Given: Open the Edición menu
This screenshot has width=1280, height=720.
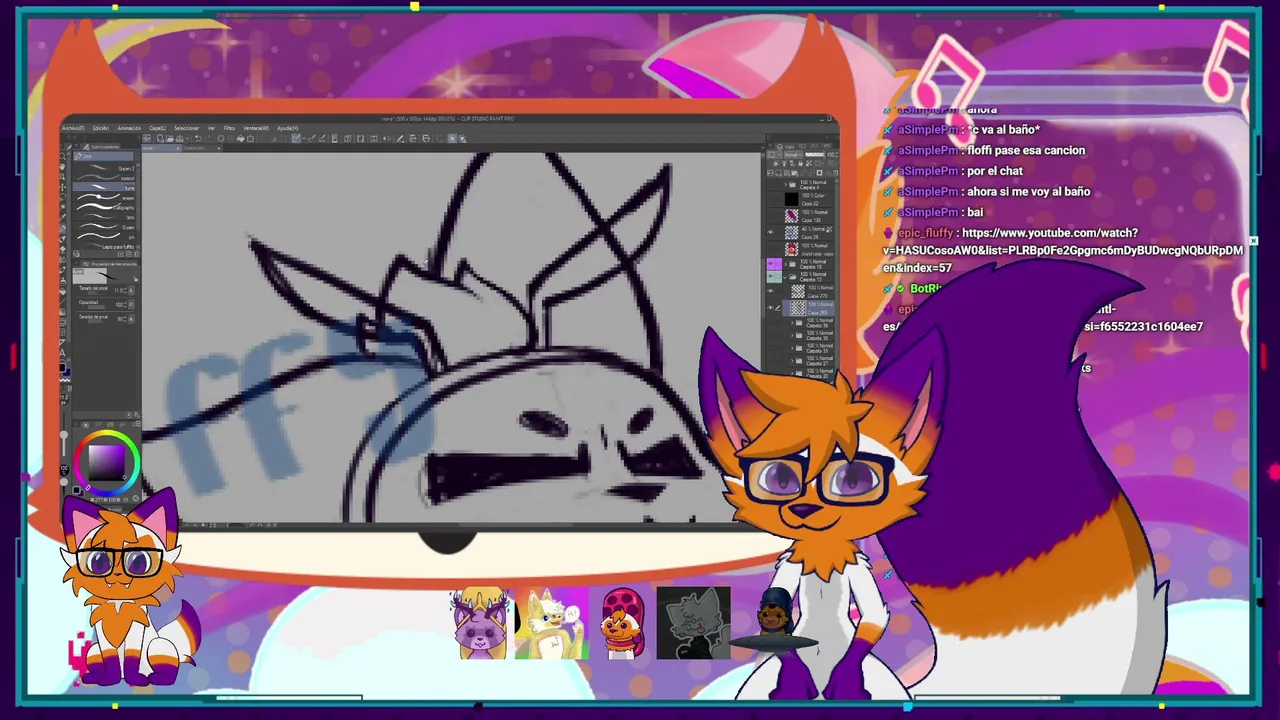Looking at the screenshot, I should 101,128.
